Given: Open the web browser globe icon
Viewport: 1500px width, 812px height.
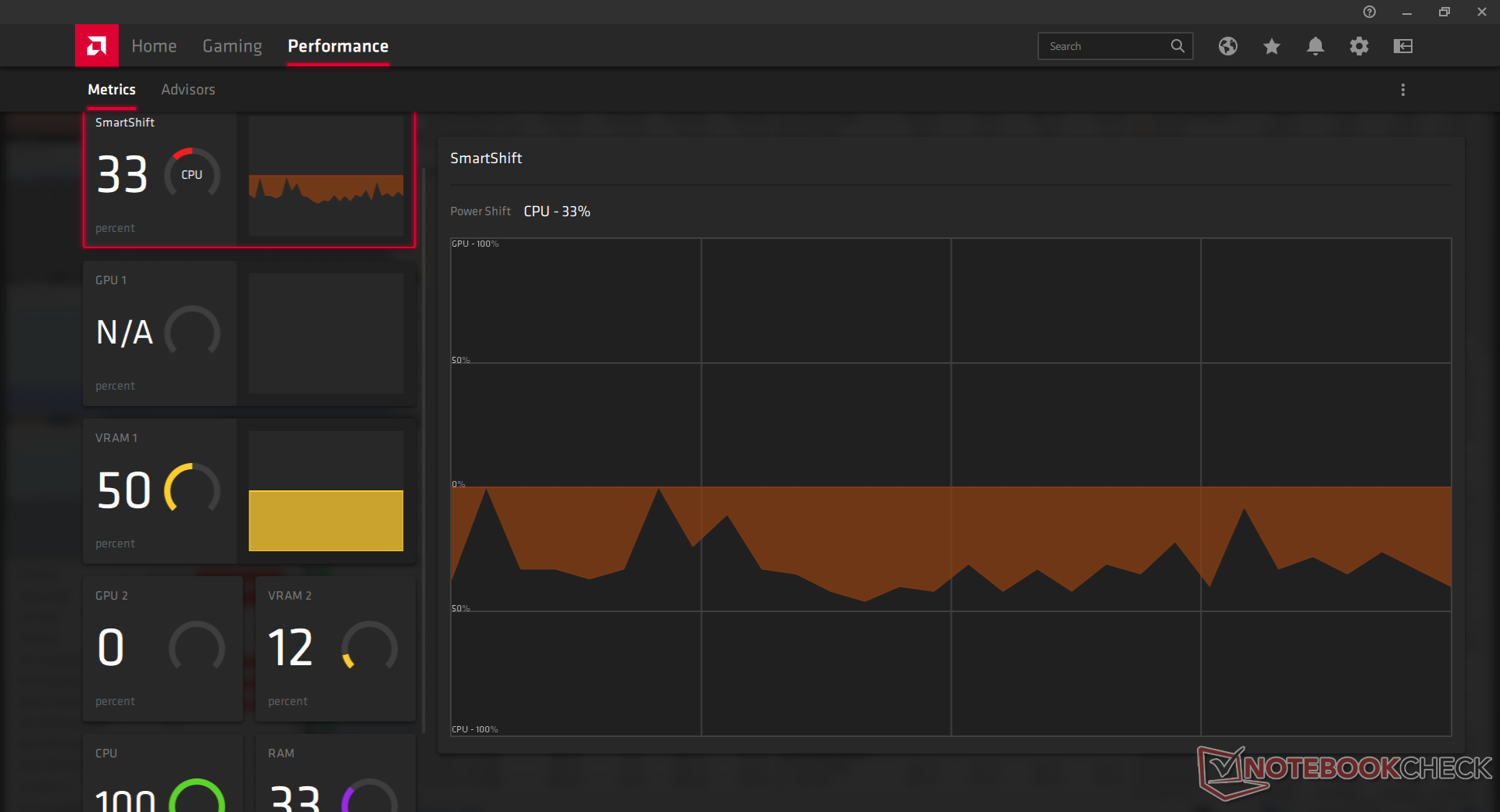Looking at the screenshot, I should [x=1228, y=46].
